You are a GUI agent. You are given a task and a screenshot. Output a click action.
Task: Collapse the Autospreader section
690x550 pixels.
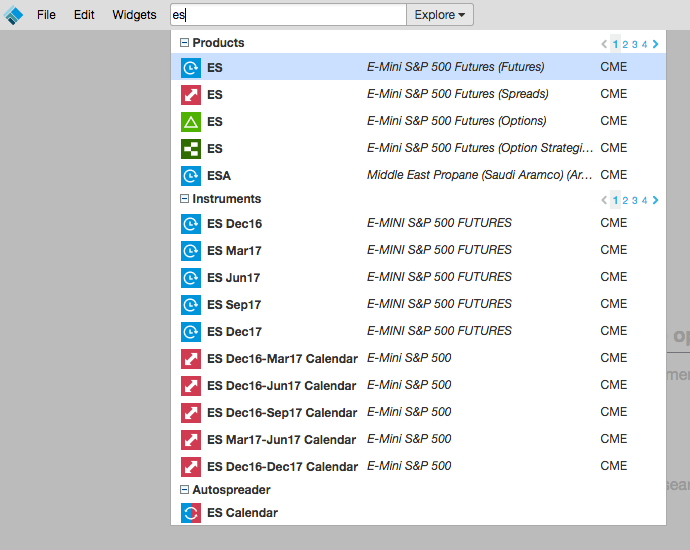[x=184, y=490]
